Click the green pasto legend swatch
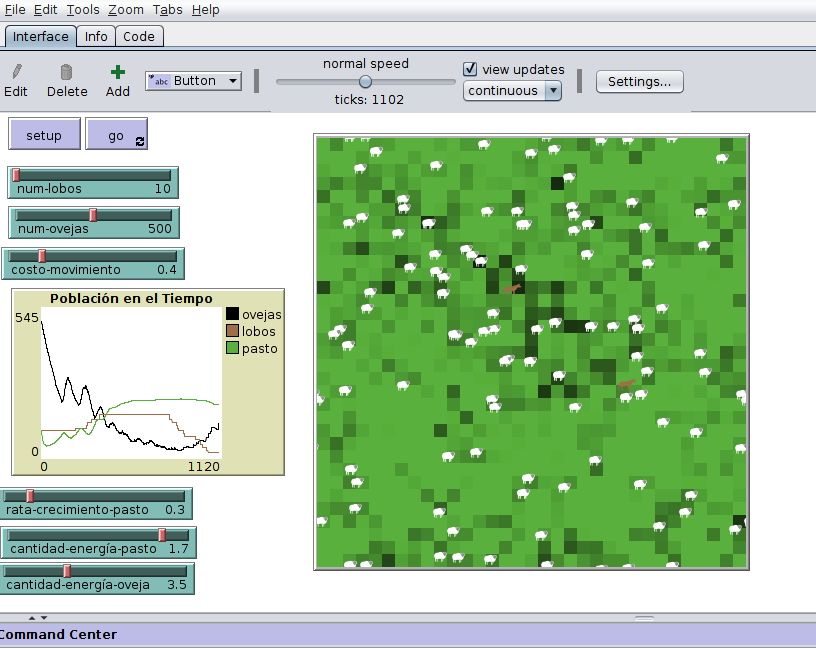Screen dimensions: 816x649 [233, 348]
